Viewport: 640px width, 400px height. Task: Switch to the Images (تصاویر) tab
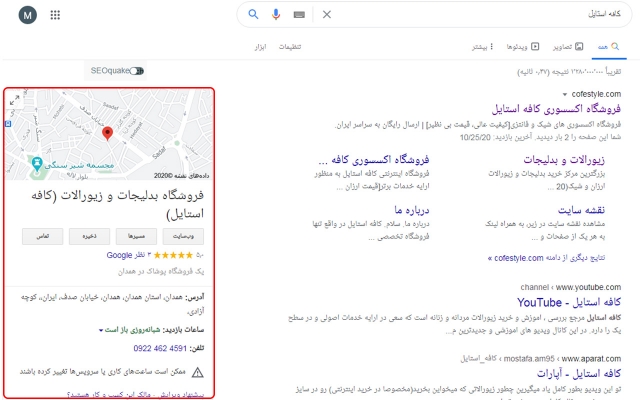[x=568, y=47]
